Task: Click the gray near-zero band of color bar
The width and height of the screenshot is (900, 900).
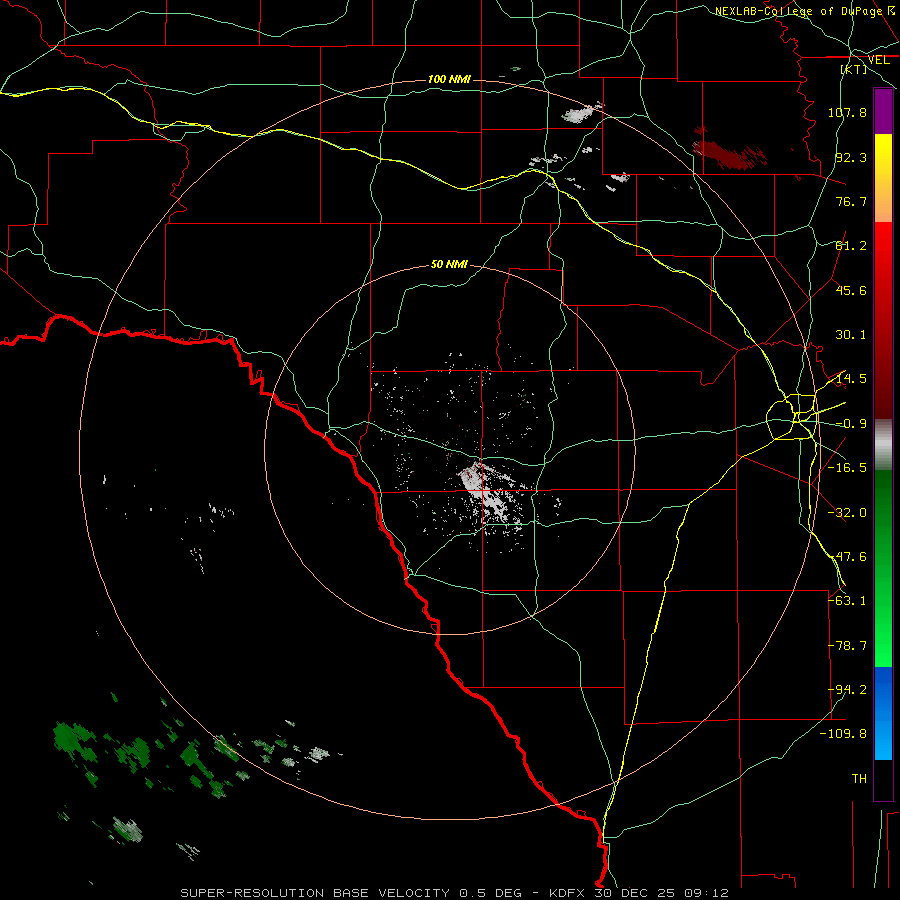Action: (x=883, y=445)
